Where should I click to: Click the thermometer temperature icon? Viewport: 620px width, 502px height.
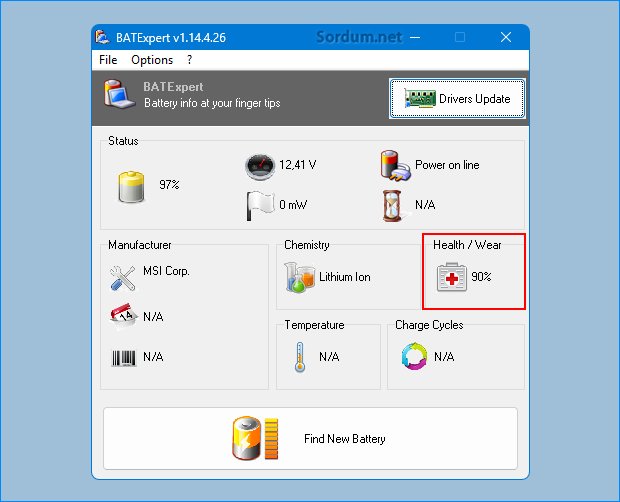pos(300,357)
